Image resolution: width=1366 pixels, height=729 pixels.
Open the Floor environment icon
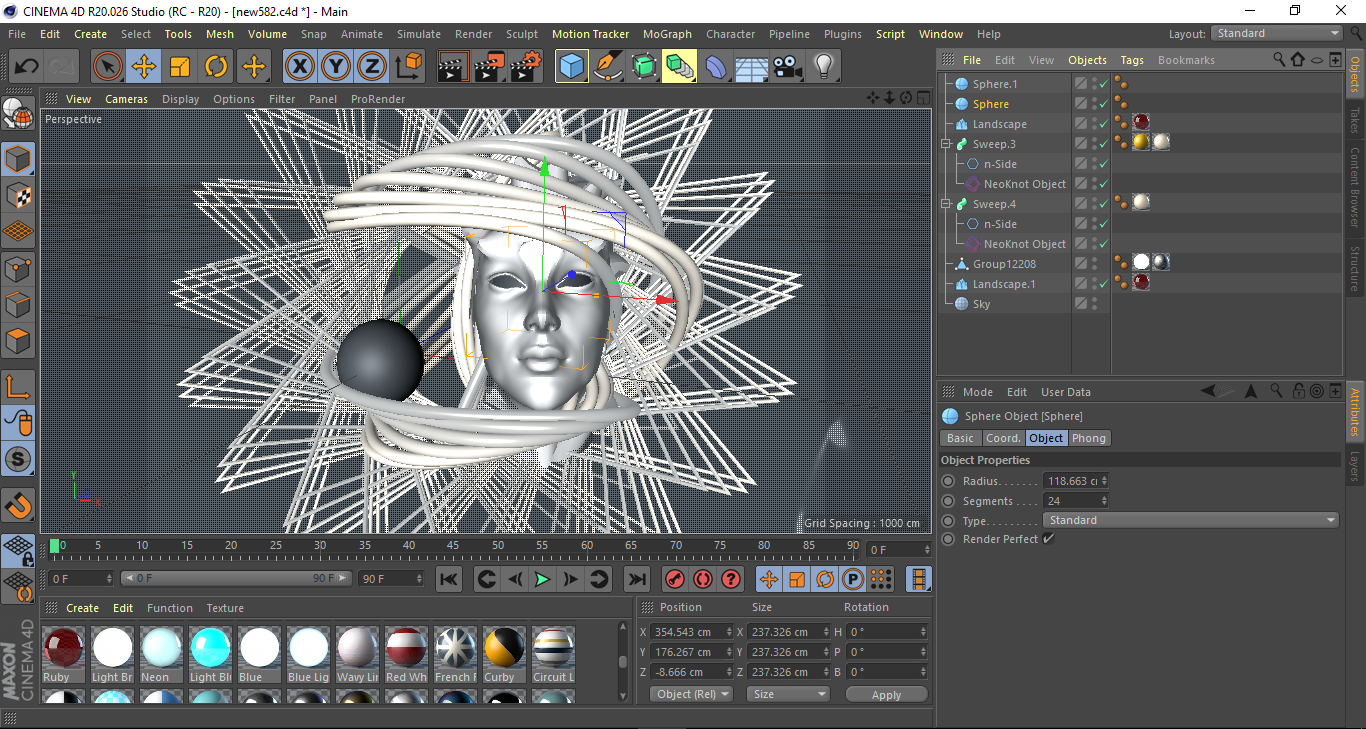coord(752,67)
